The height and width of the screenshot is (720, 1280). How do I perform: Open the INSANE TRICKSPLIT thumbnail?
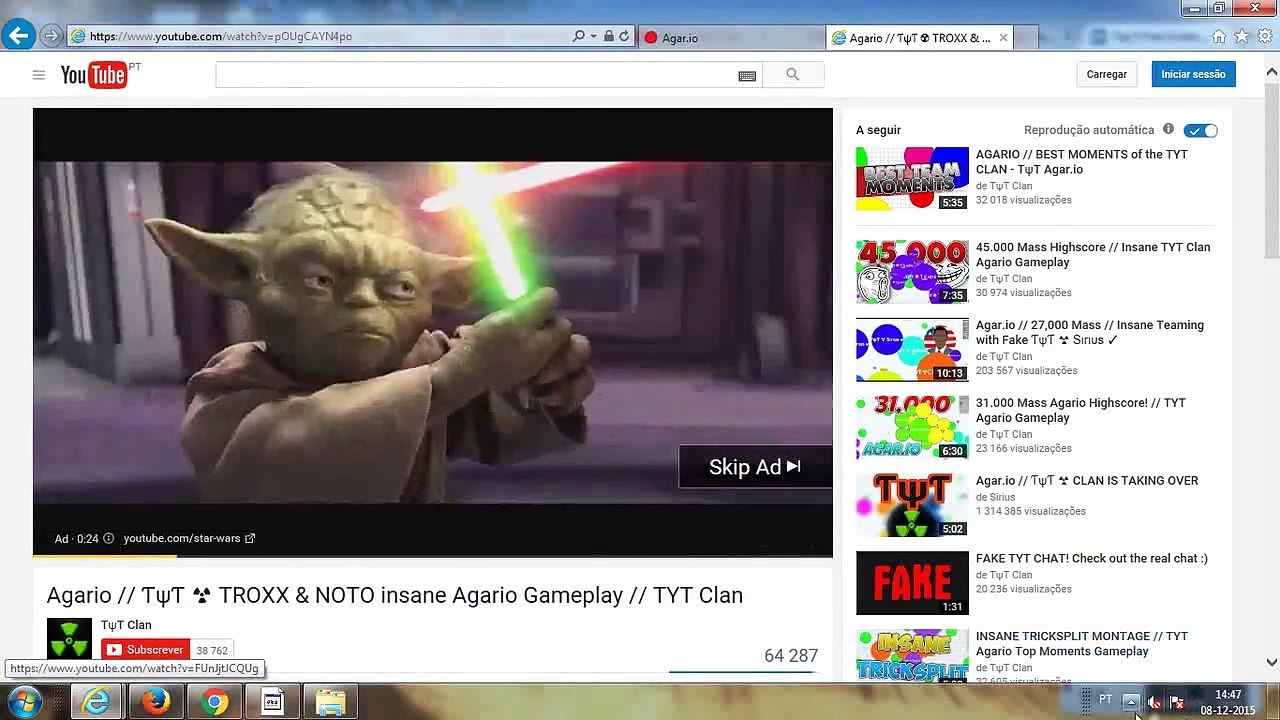(x=912, y=655)
